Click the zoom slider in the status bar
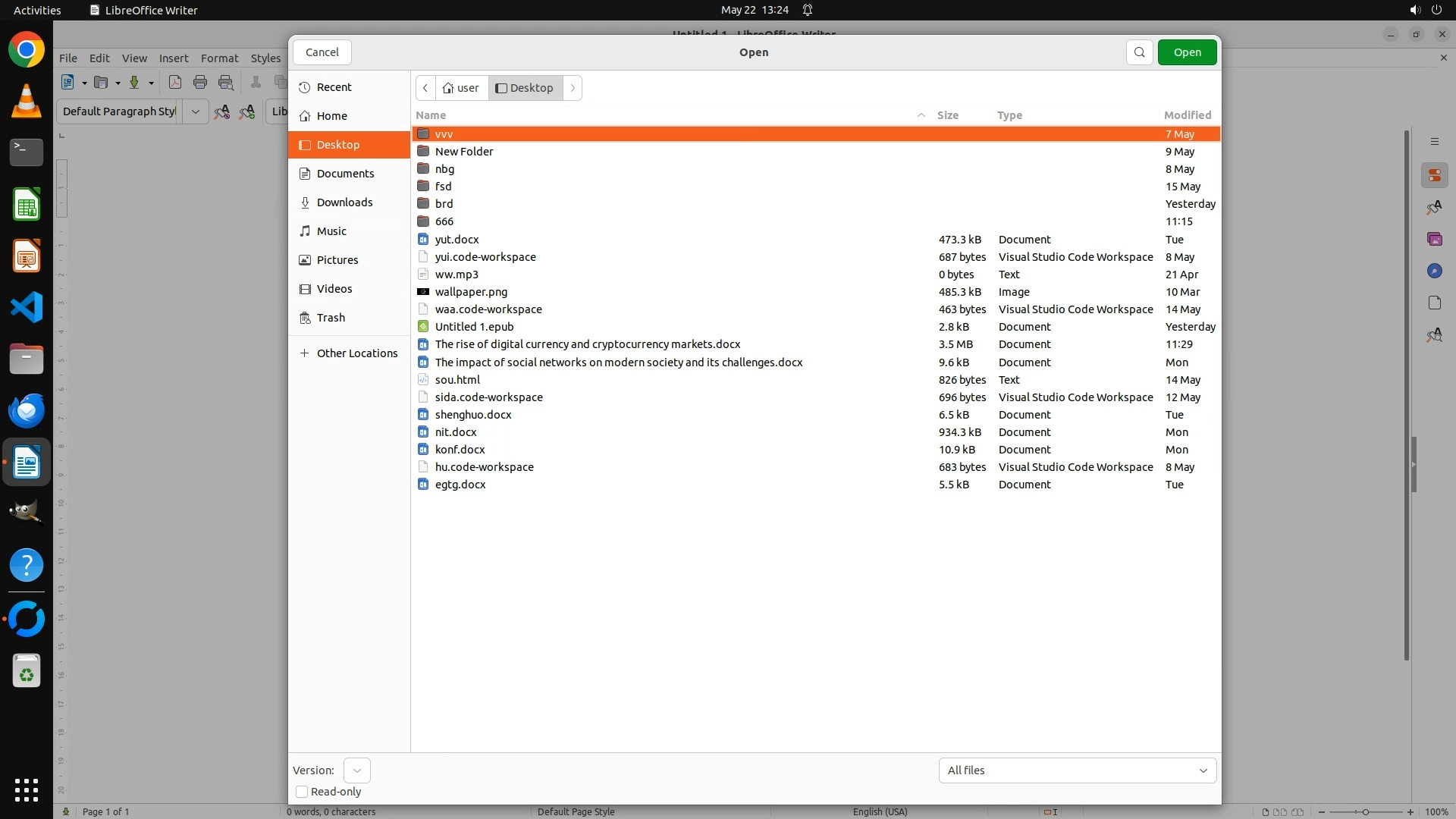The image size is (1456, 819). click(x=1365, y=812)
